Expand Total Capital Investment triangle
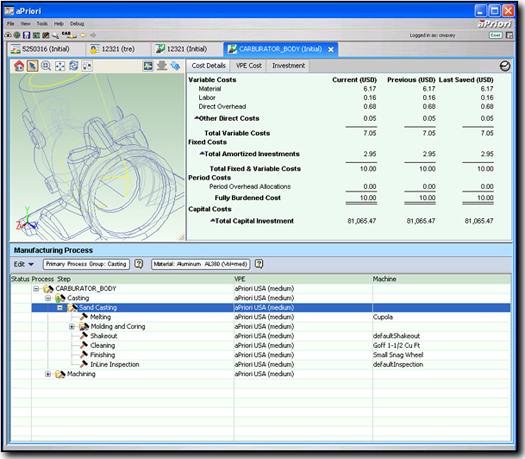Screen dimensions: 525x459 213,220
